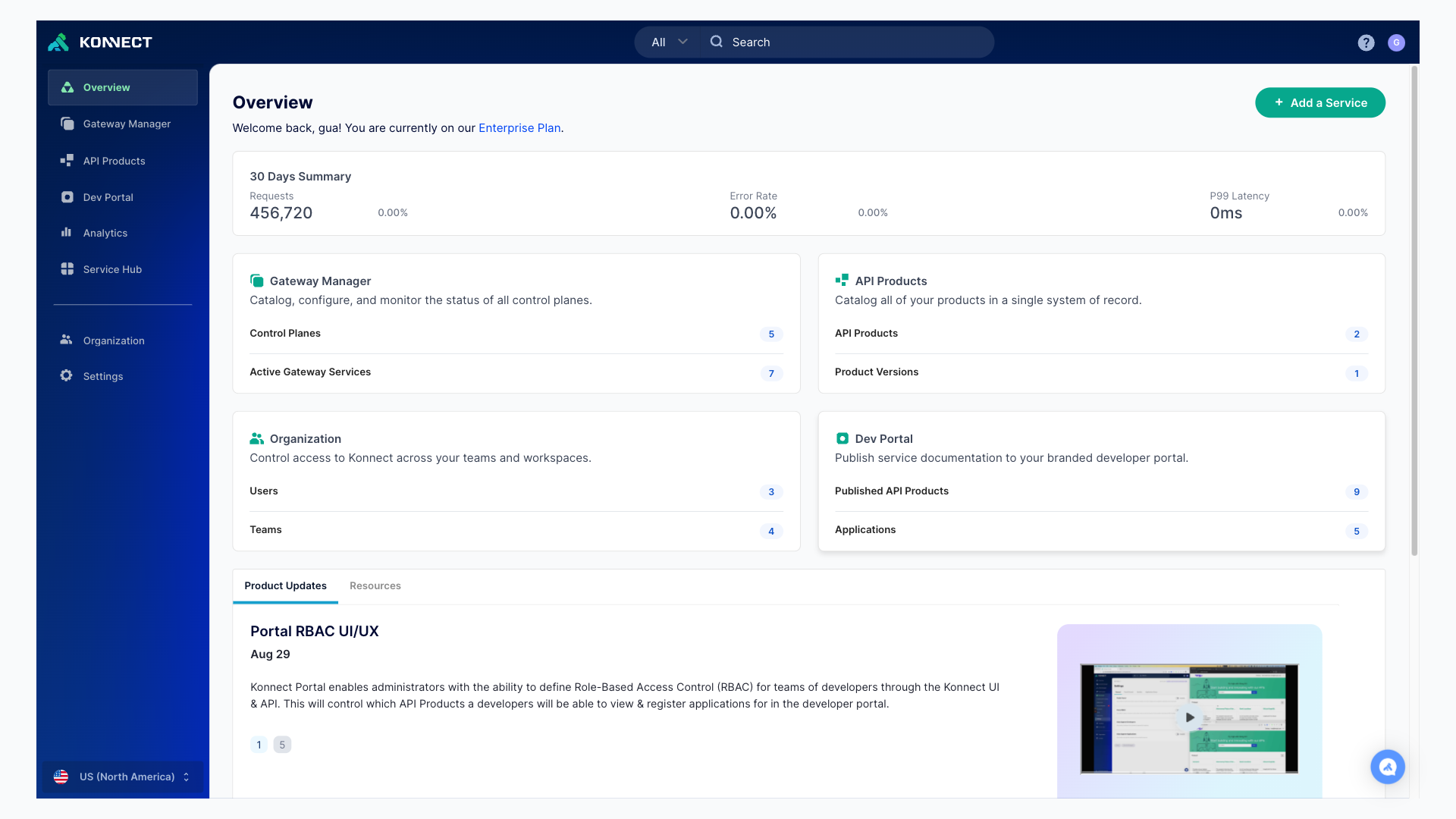Click the help question mark icon
Viewport: 1456px width, 819px height.
pos(1366,42)
